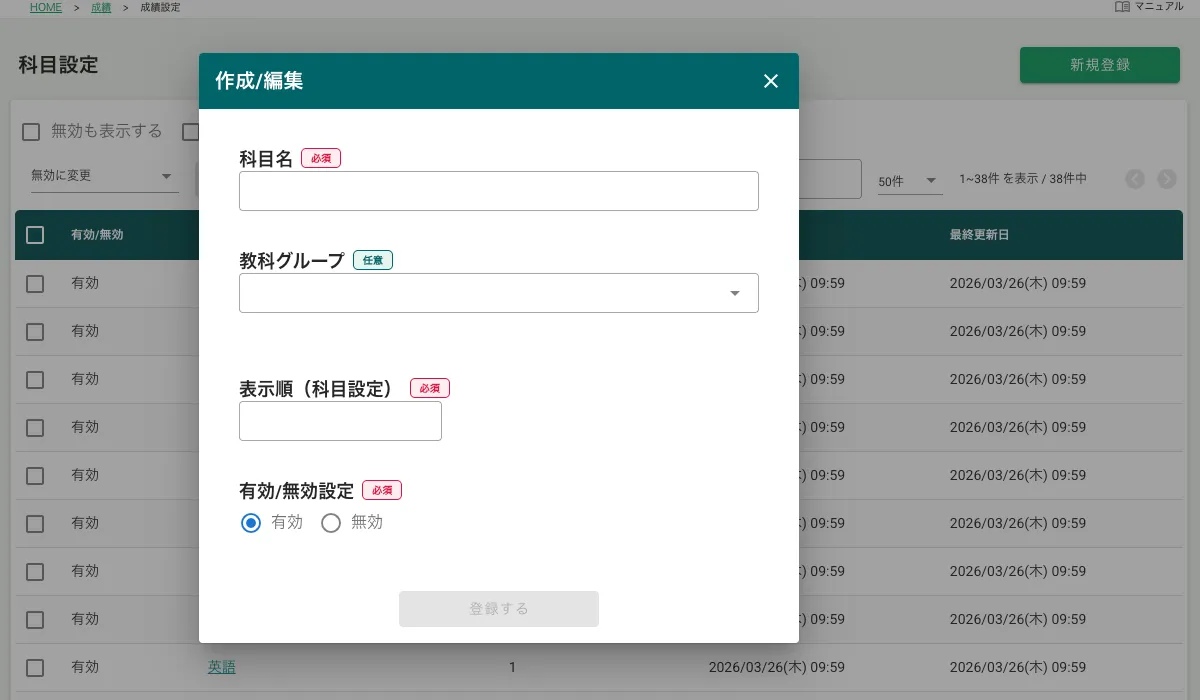Open the 英語 subject link
Image resolution: width=1200 pixels, height=700 pixels.
pos(222,667)
